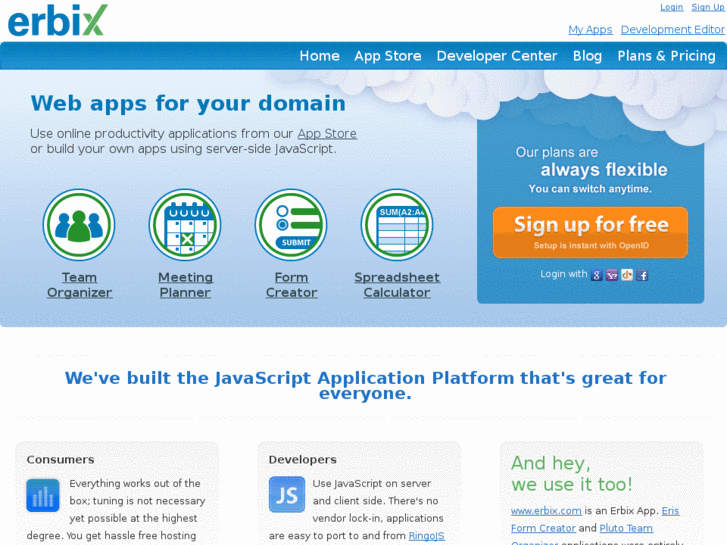Click the JS developers icon
This screenshot has width=727, height=545.
tap(287, 494)
